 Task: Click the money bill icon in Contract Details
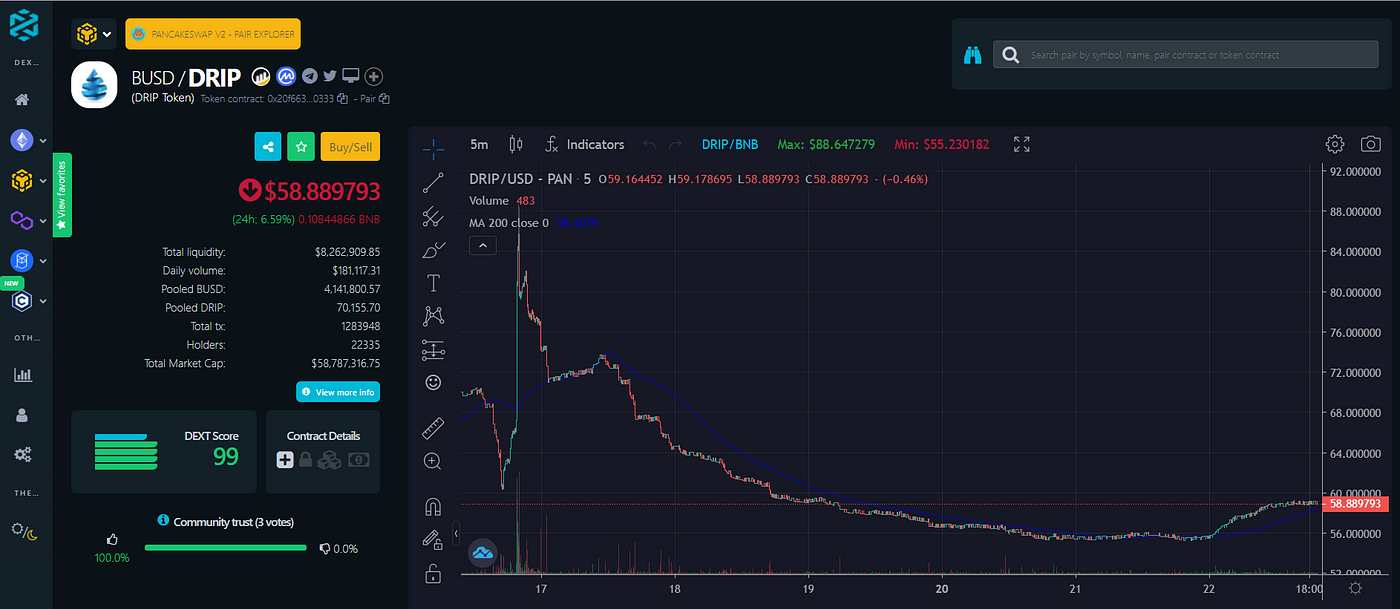point(358,460)
